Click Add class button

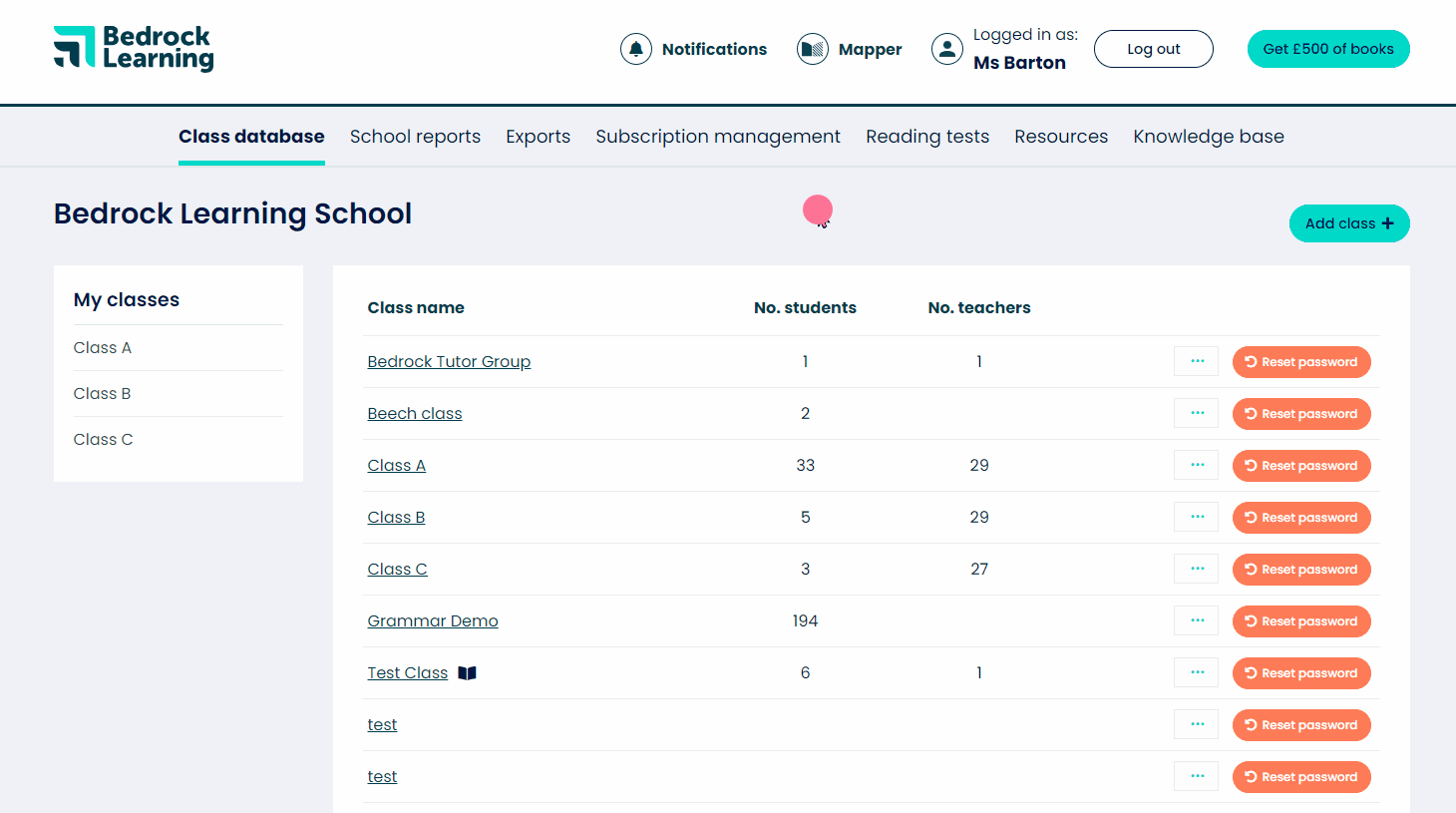click(1349, 223)
